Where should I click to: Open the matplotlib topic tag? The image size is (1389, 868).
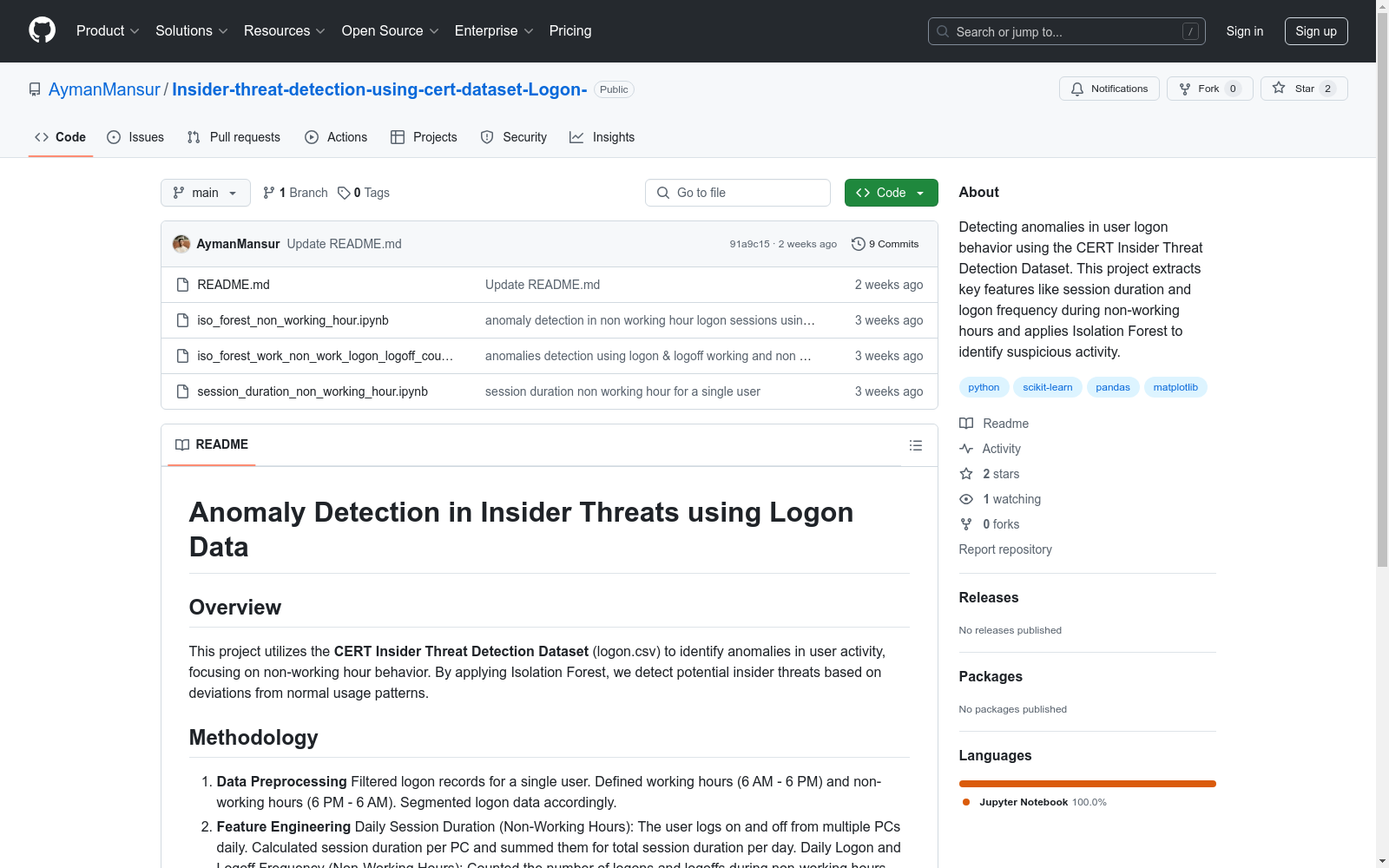click(x=1175, y=387)
